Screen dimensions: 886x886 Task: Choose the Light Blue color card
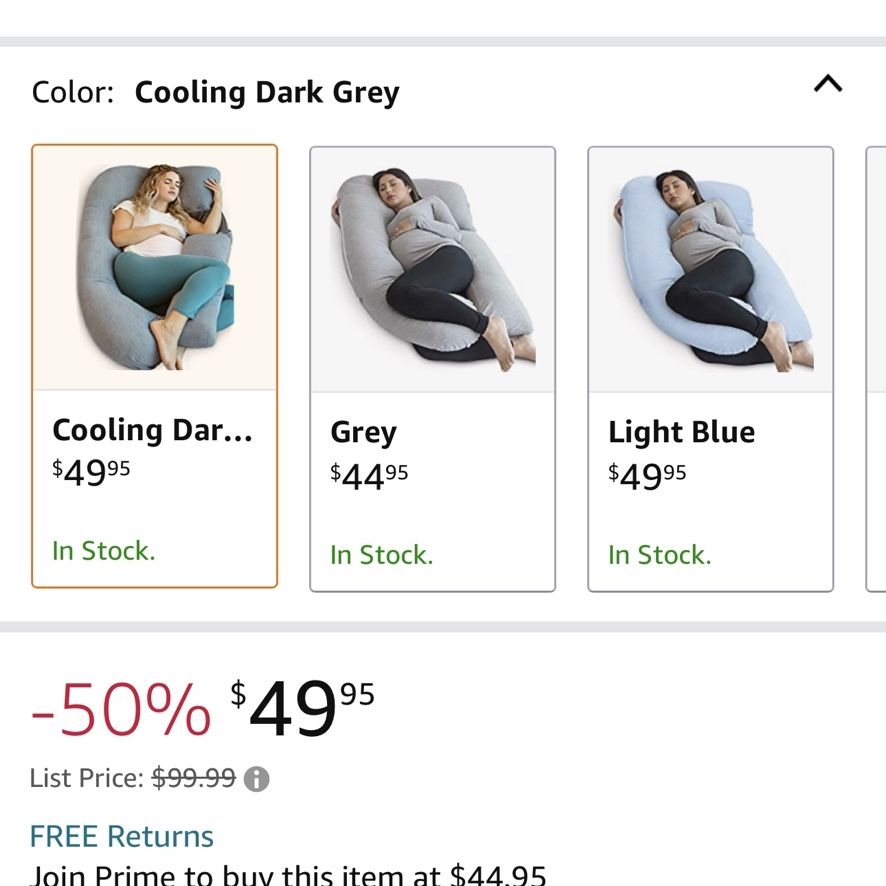point(710,369)
